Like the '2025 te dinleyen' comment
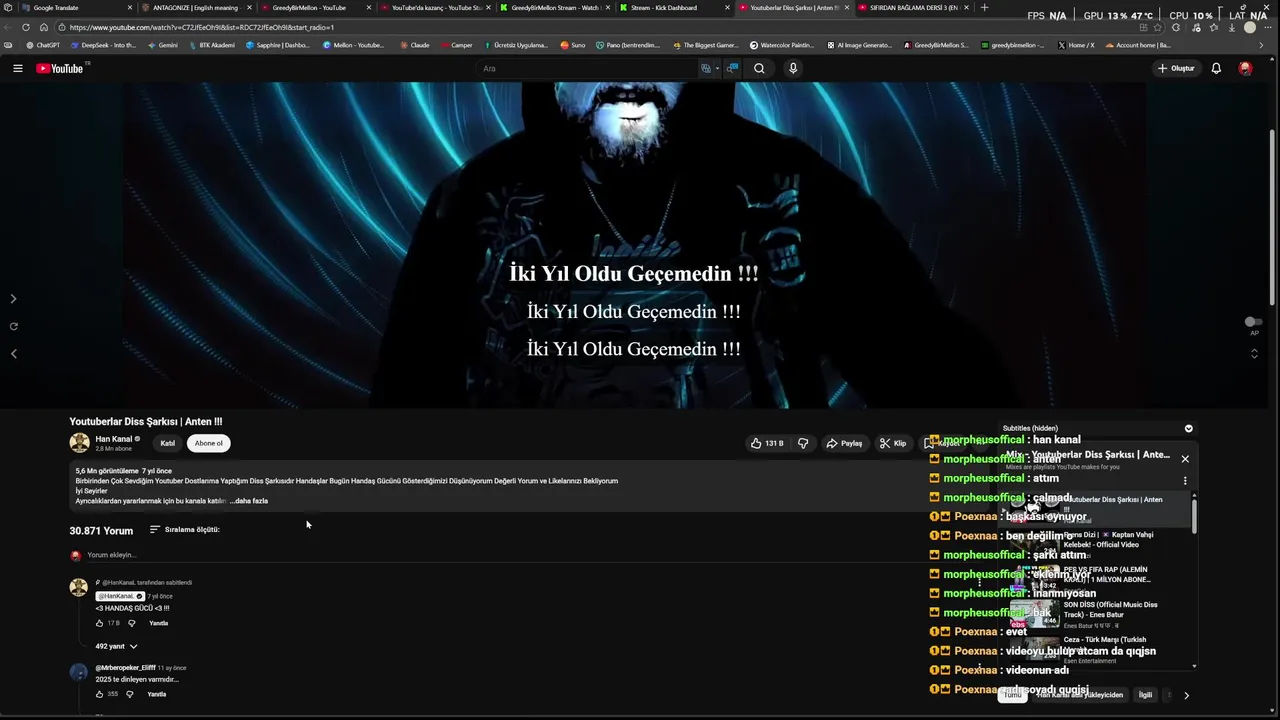The height and width of the screenshot is (720, 1280). [99, 694]
